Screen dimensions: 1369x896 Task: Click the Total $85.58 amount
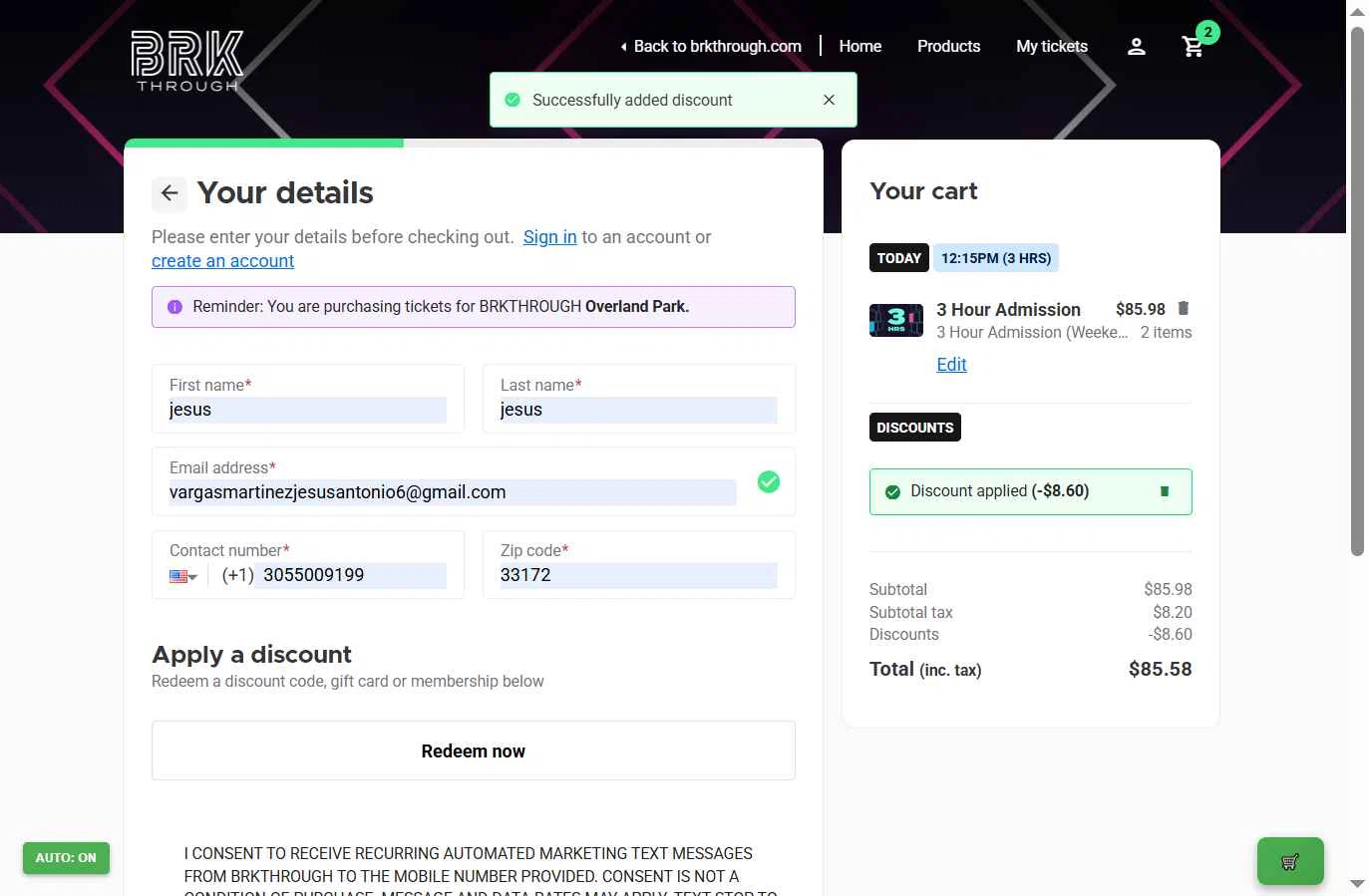pos(1160,670)
